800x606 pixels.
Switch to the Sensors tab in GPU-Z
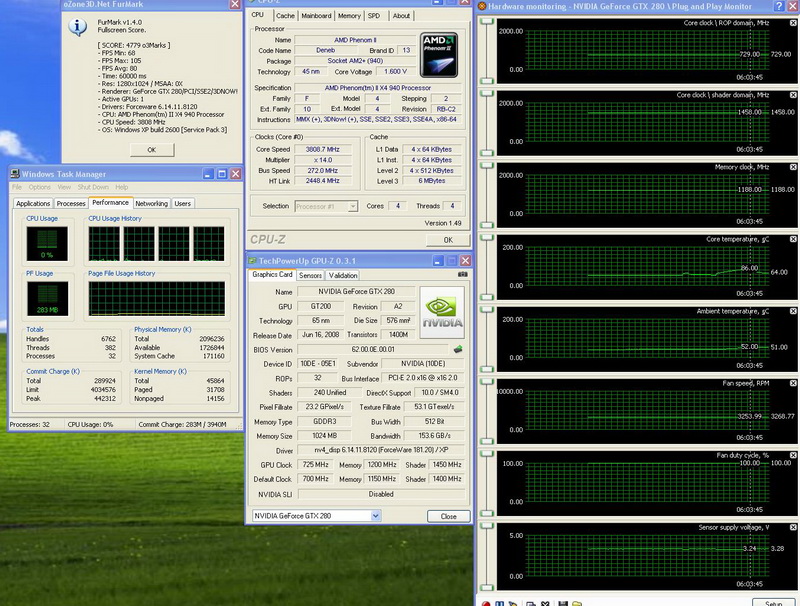310,275
